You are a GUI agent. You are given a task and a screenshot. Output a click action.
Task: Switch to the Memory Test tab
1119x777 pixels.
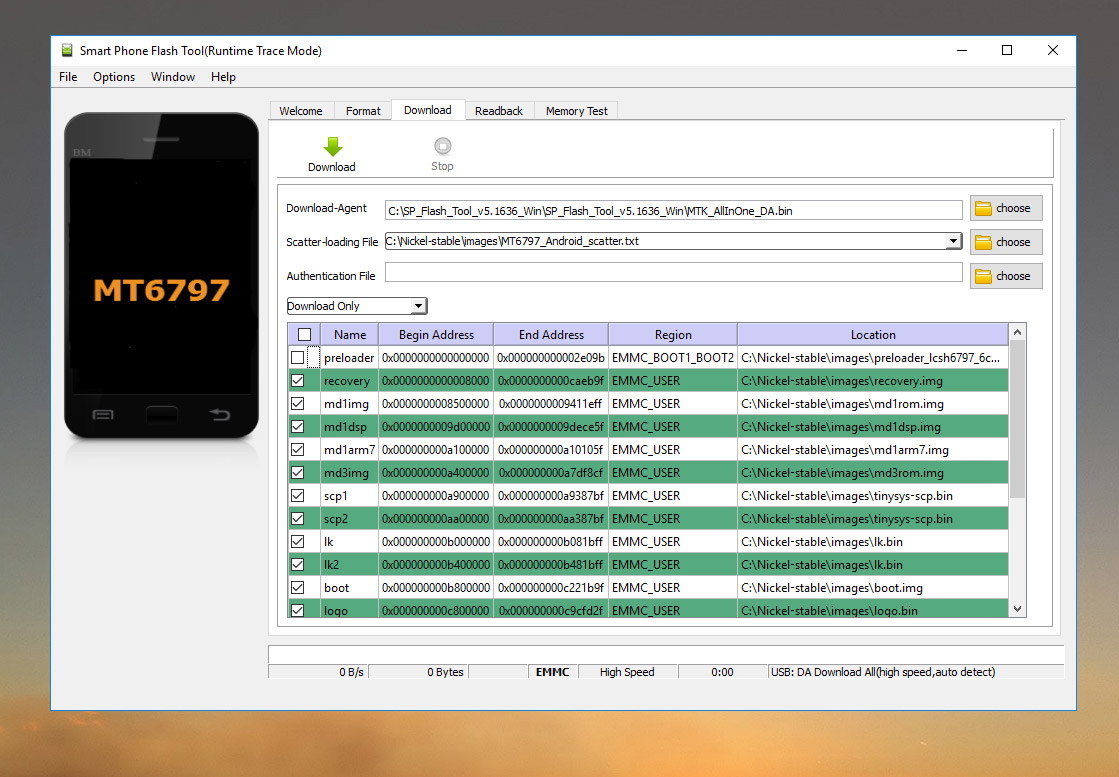tap(576, 111)
